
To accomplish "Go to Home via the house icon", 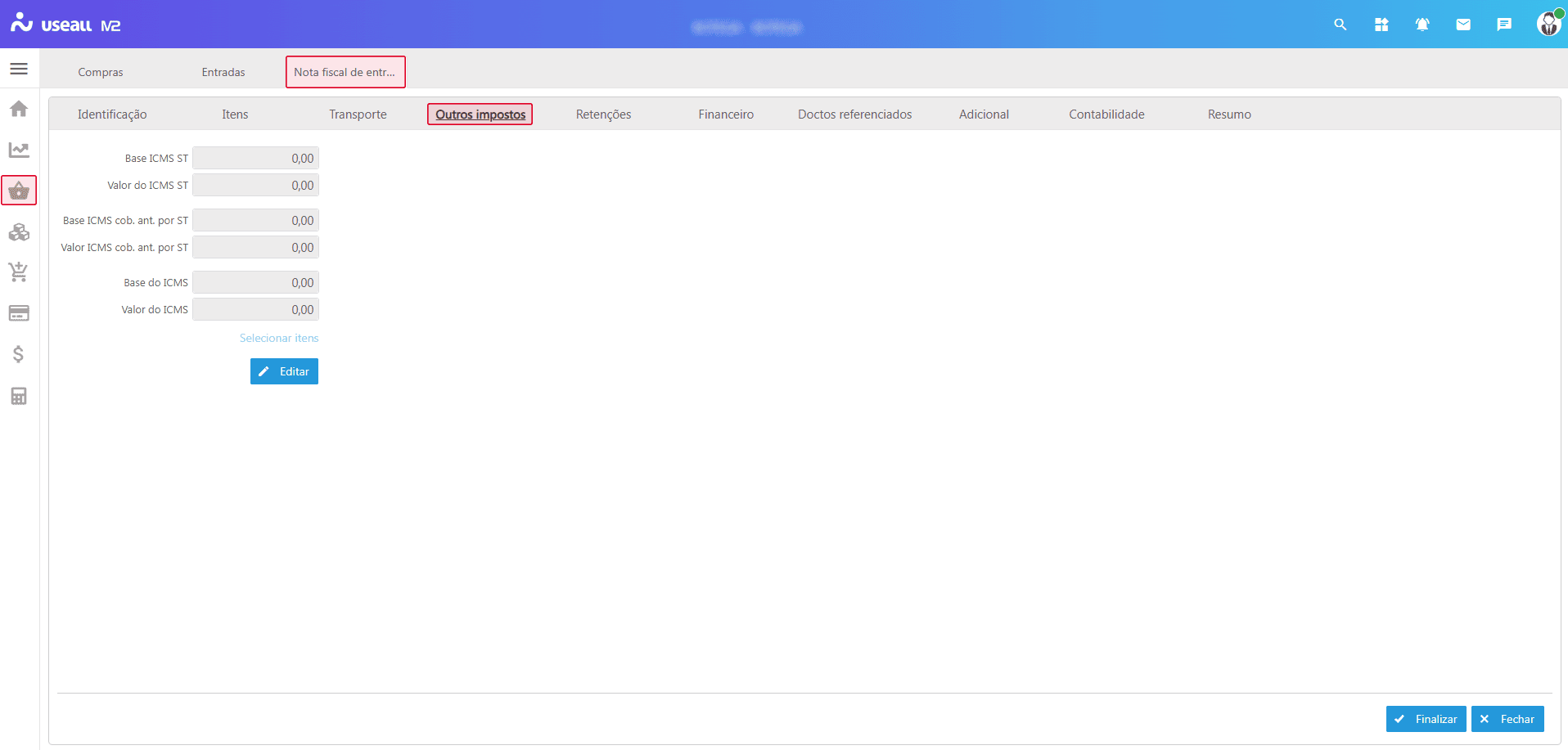I will pyautogui.click(x=19, y=109).
